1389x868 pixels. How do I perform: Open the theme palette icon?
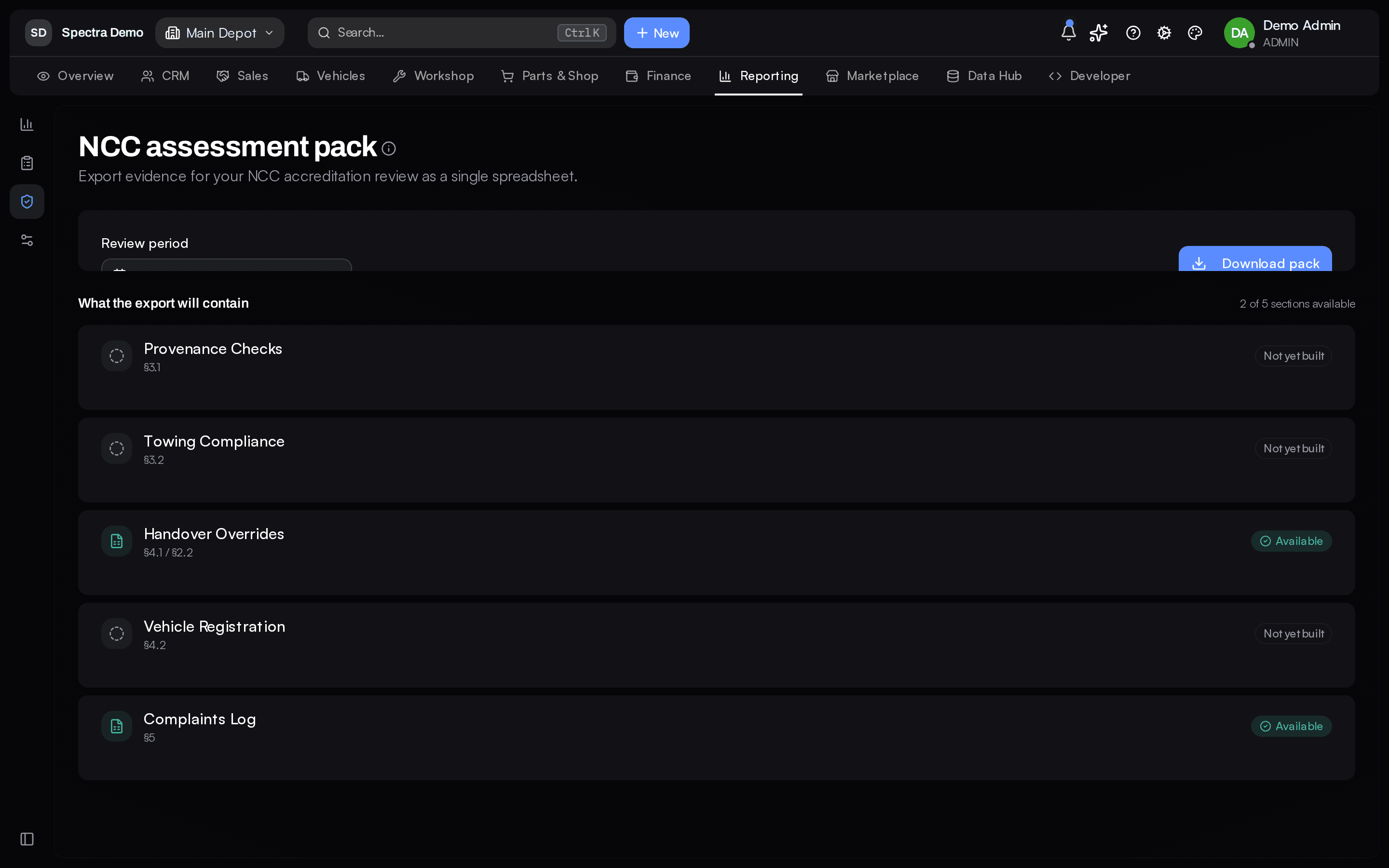coord(1195,33)
